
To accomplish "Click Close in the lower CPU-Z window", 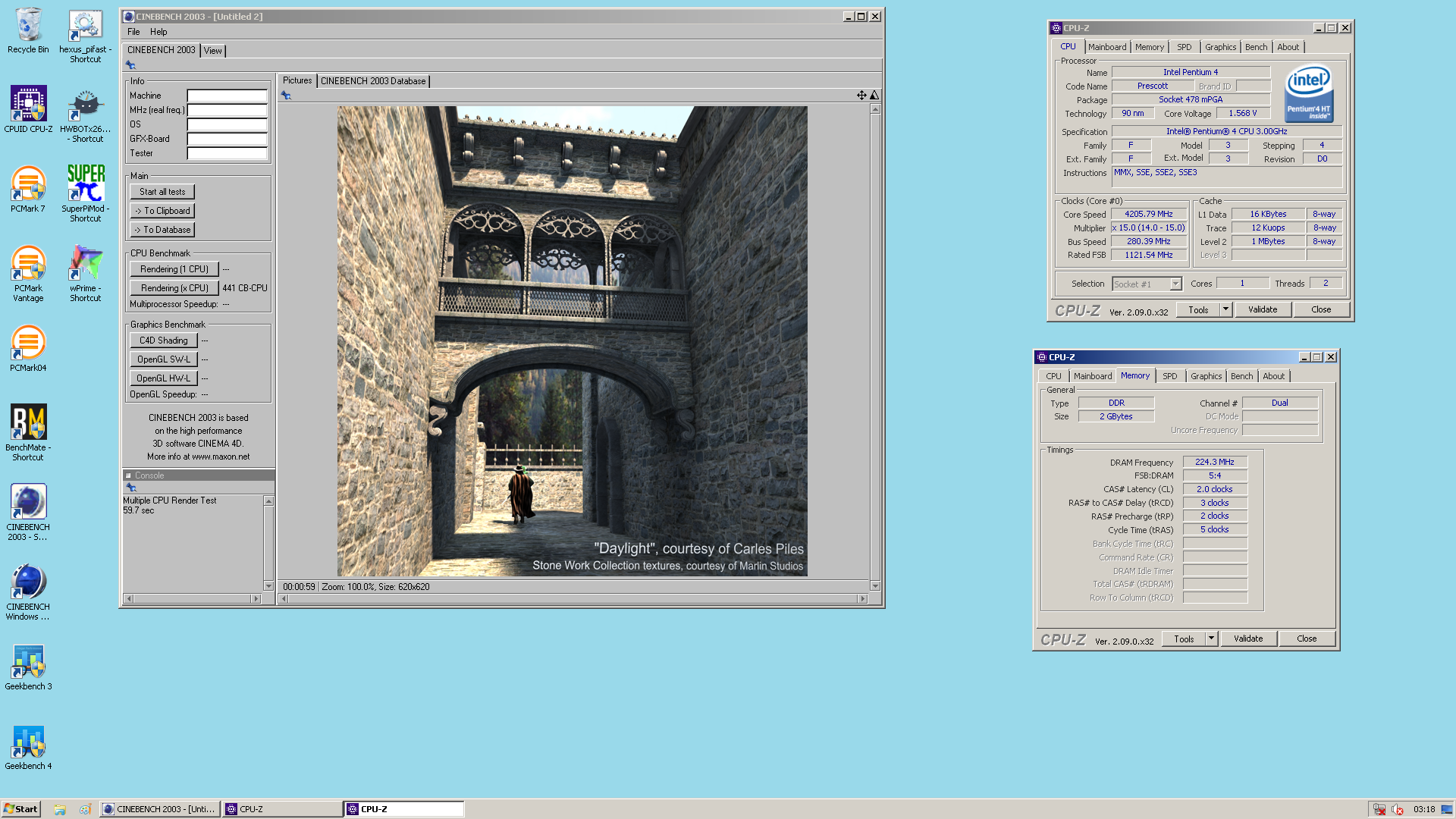I will coord(1307,639).
